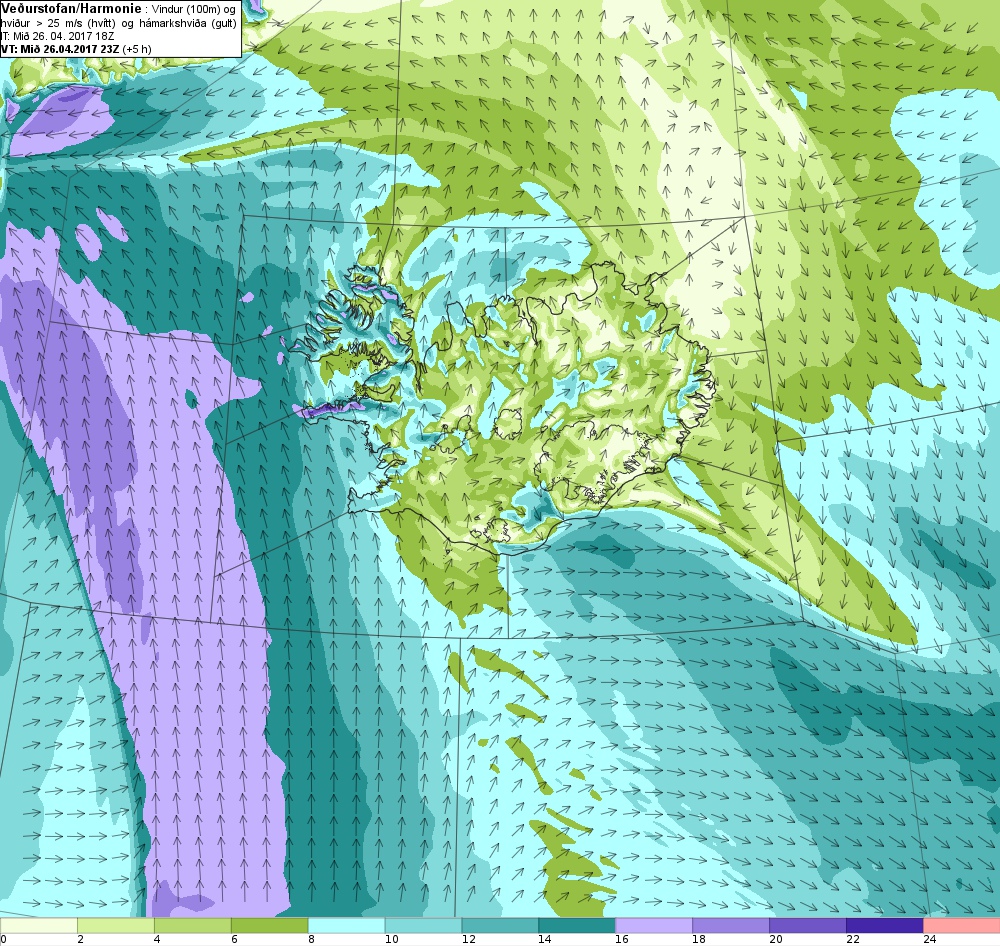The height and width of the screenshot is (946, 1000).
Task: Click the legend scale label "12"
Action: [x=468, y=939]
